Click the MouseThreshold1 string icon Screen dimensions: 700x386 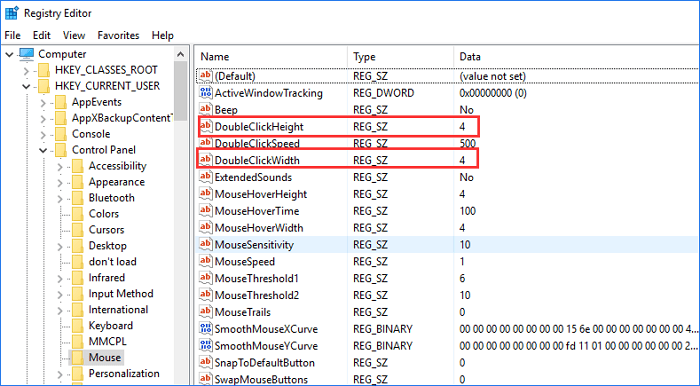point(205,278)
